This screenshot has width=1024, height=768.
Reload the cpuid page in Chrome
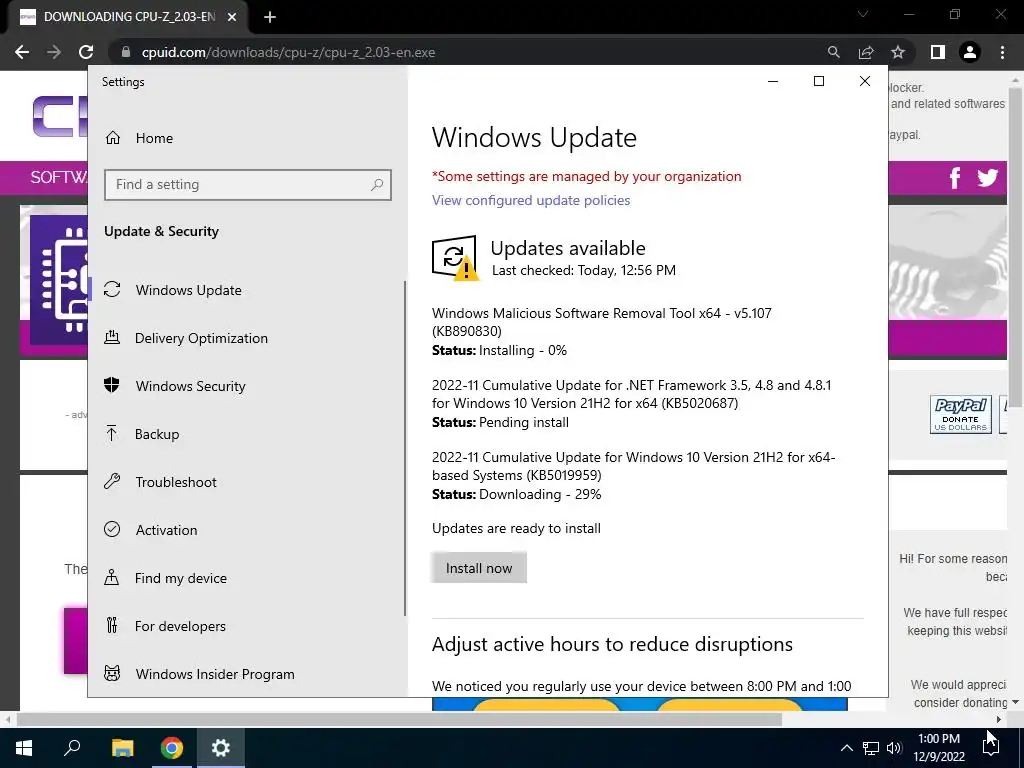pos(86,52)
